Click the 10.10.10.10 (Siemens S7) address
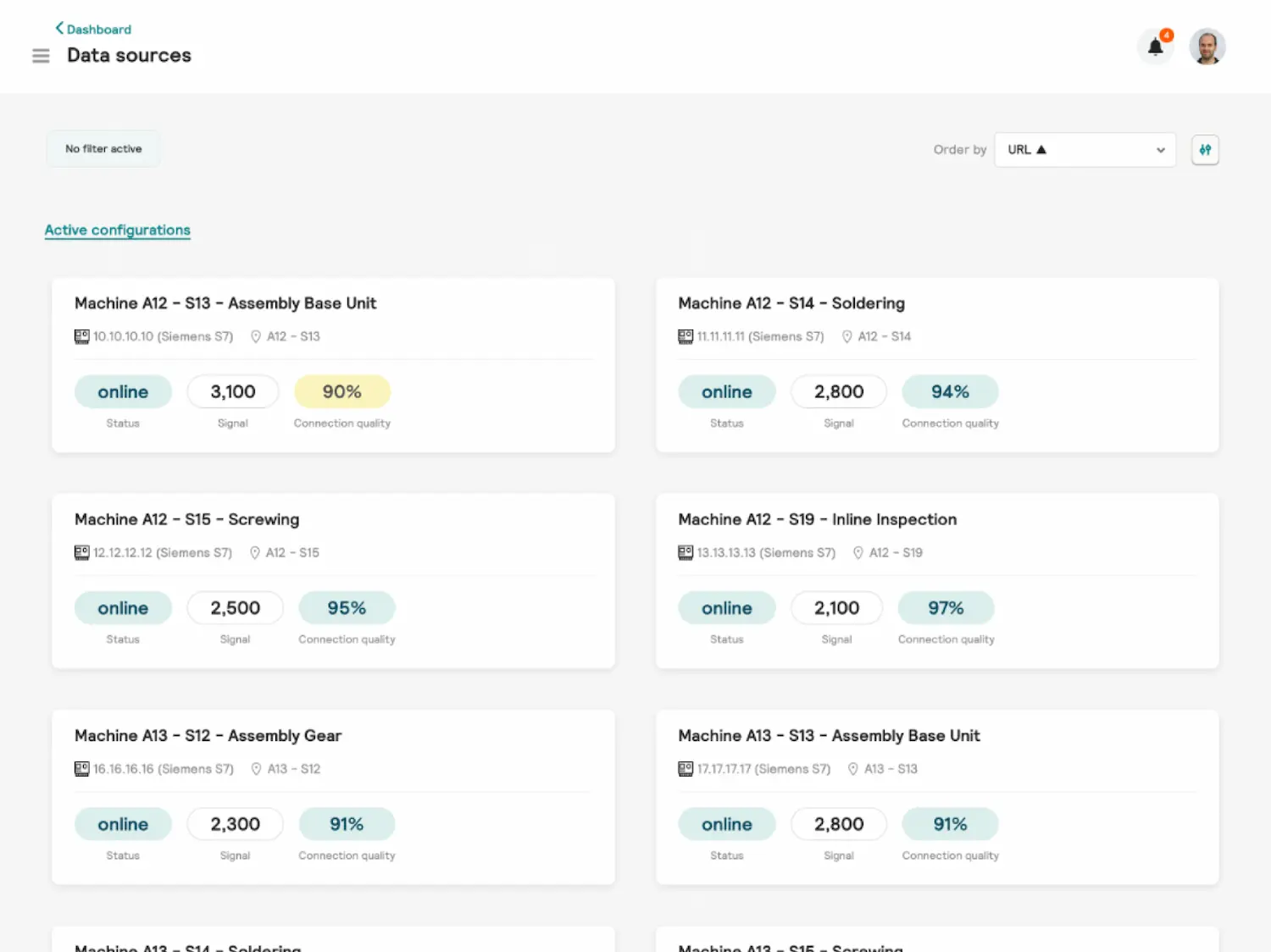 [163, 336]
